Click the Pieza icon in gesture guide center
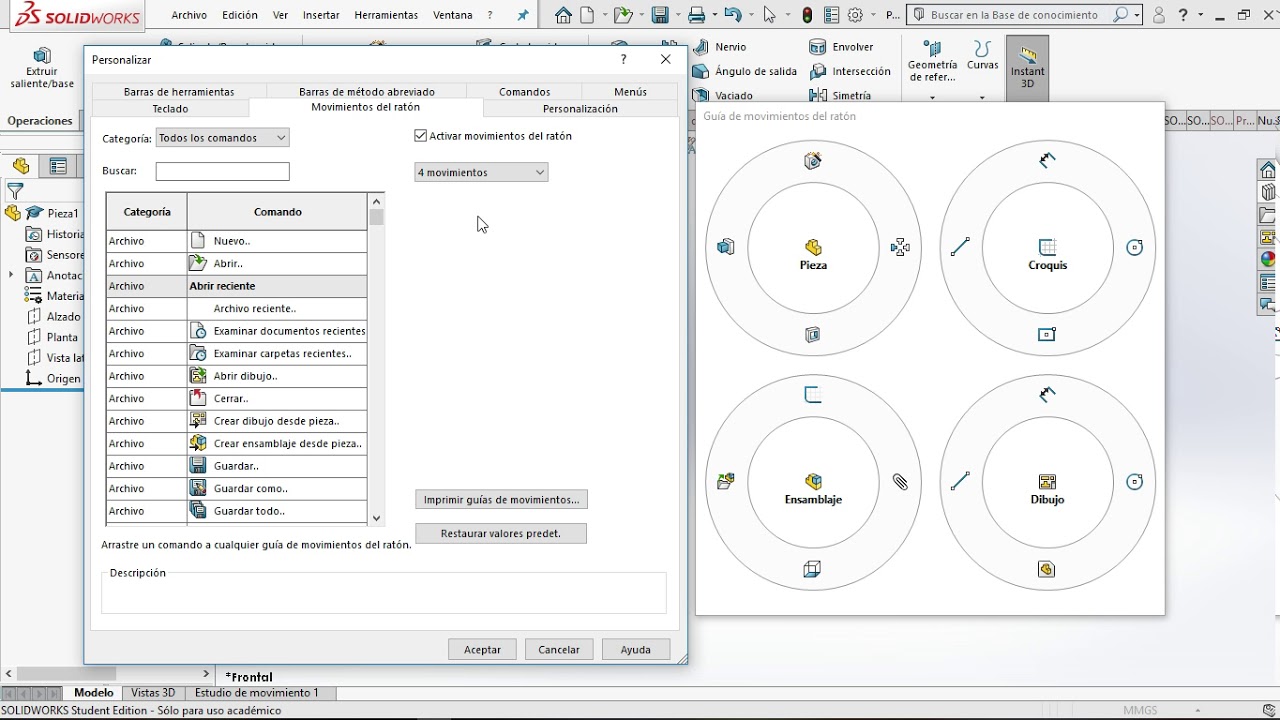This screenshot has width=1280, height=720. pyautogui.click(x=813, y=247)
